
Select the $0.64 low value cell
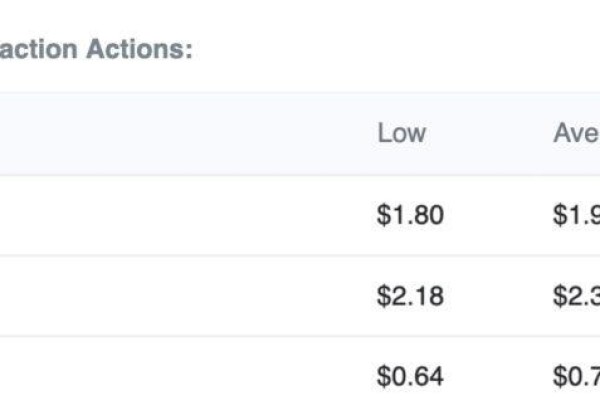point(410,377)
